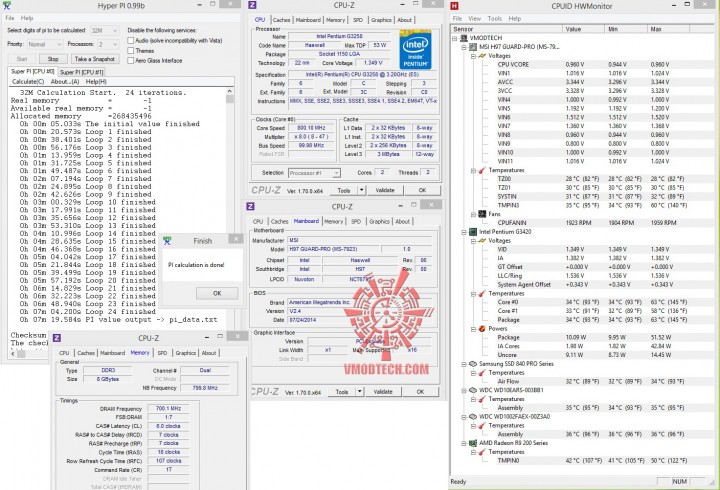Click the purple Z icon of the top CPU-Z window
Image resolution: width=720 pixels, height=490 pixels.
[x=252, y=5]
